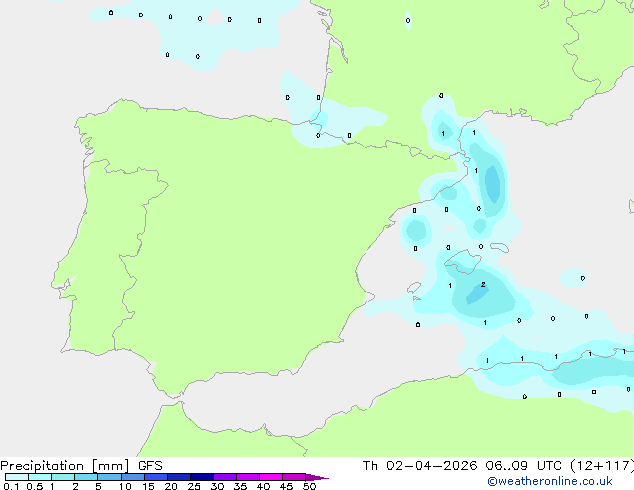
Task: Click the 30 to 35 mm purple swatch
Action: tap(225, 477)
